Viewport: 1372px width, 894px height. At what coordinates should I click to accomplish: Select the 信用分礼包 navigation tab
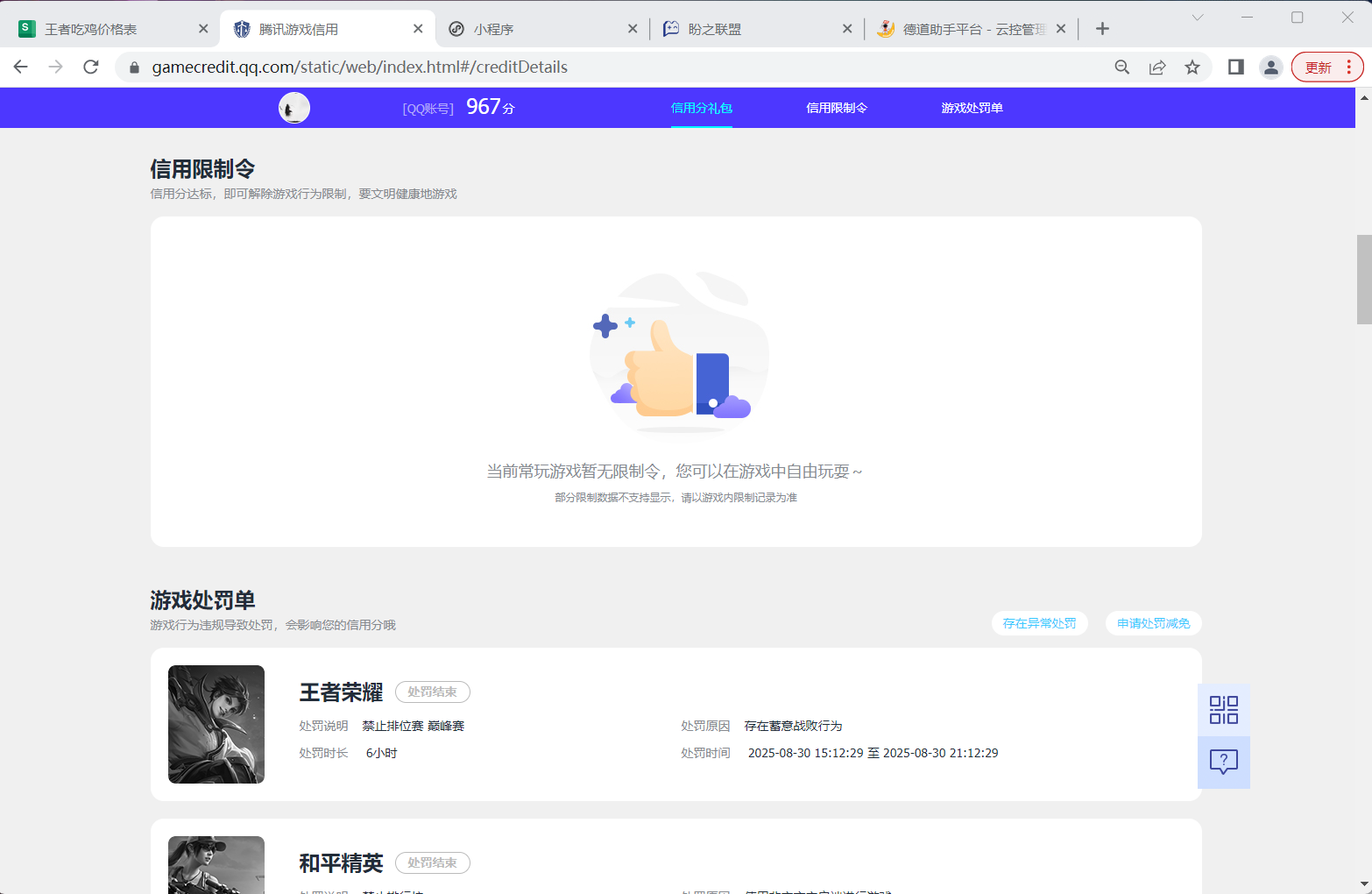[x=701, y=108]
